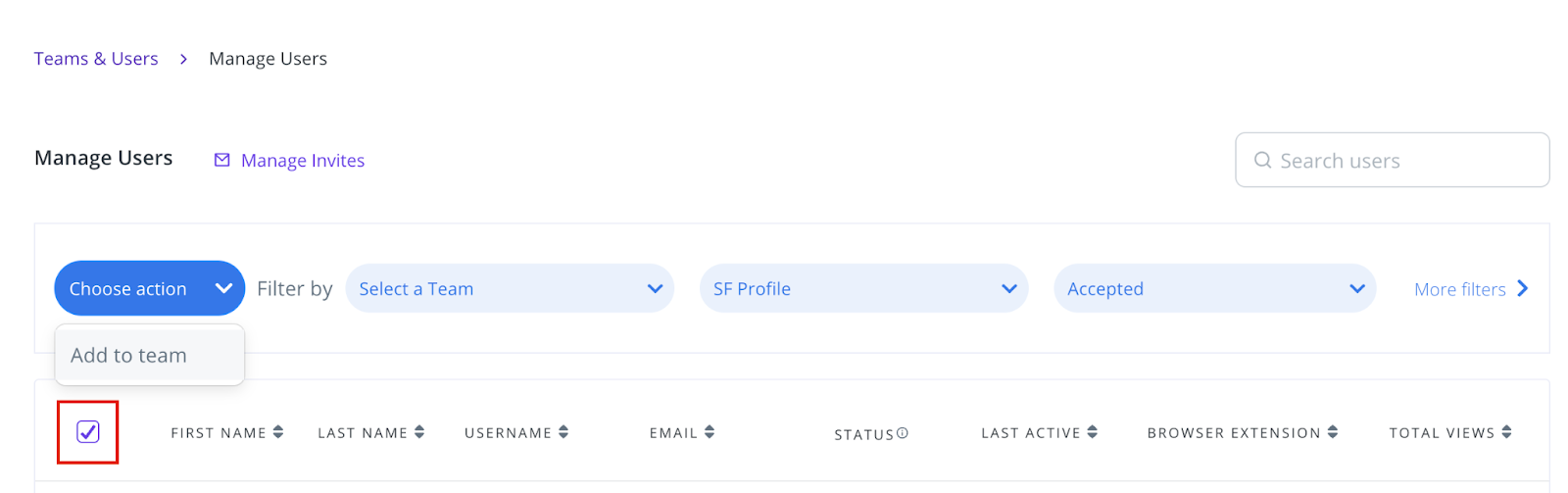Viewport: 1568px width, 493px height.
Task: Sort by Email arrows icon
Action: pyautogui.click(x=710, y=432)
